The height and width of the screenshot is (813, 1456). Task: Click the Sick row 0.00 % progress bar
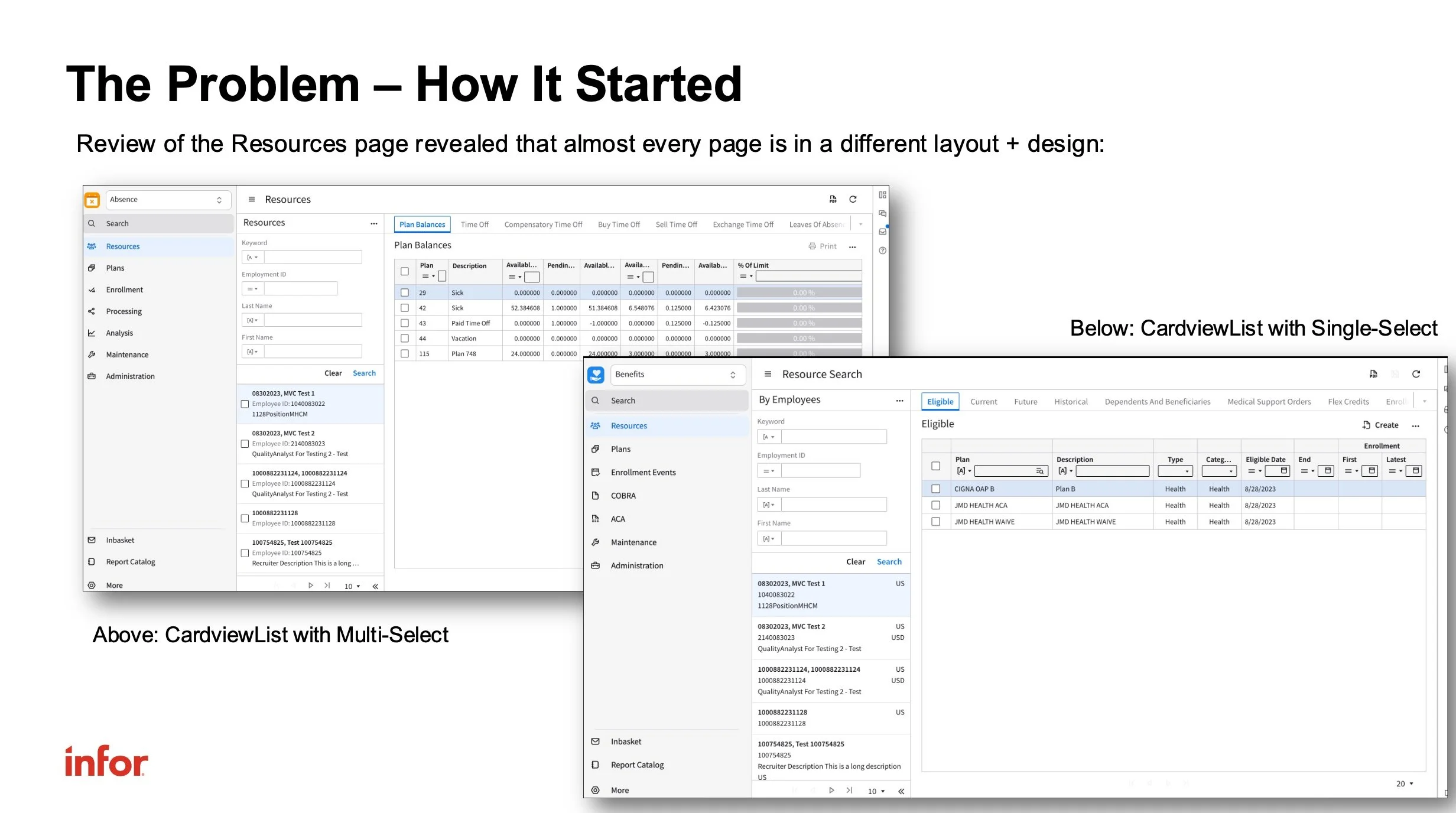pyautogui.click(x=799, y=292)
